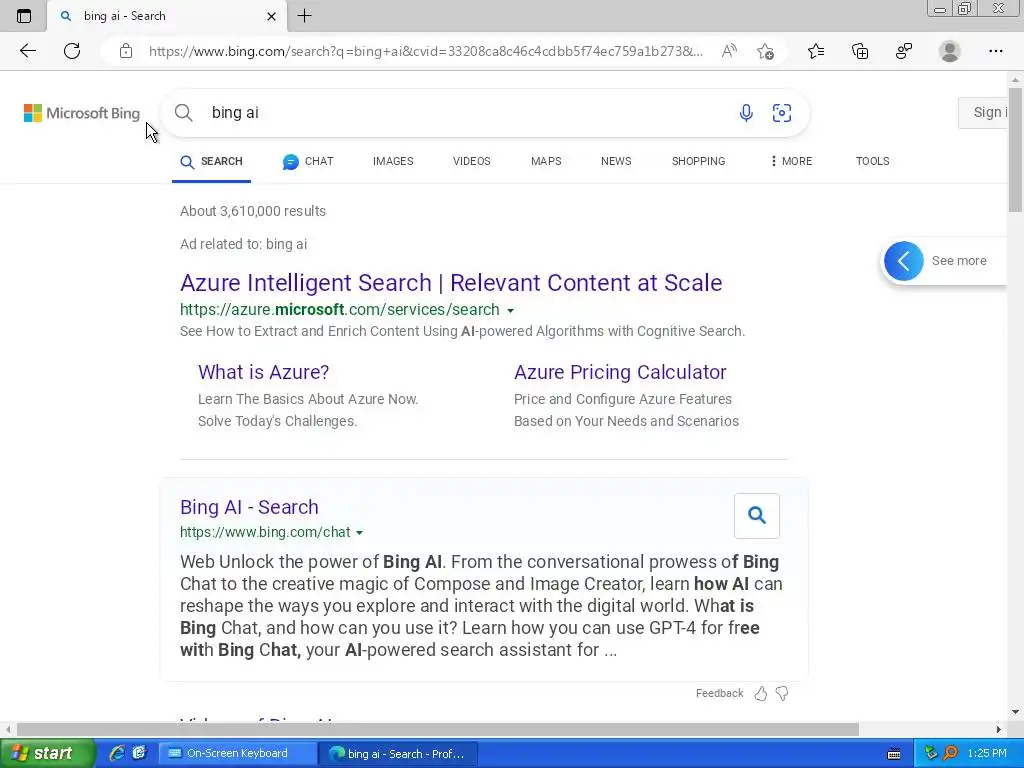The height and width of the screenshot is (768, 1024).
Task: Open the Windows start button
Action: coord(47,753)
